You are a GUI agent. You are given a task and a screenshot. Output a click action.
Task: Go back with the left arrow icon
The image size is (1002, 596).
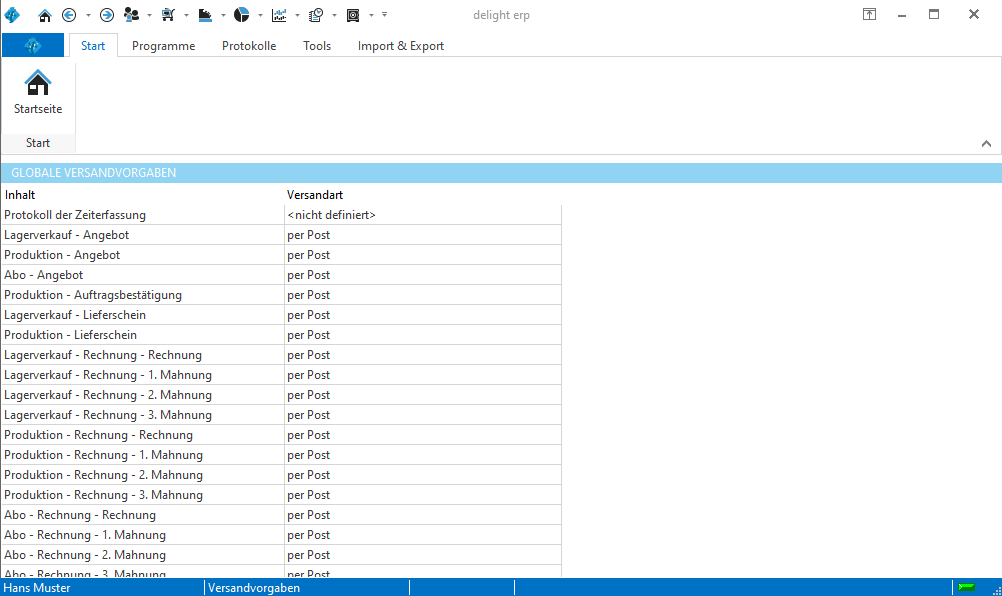tap(69, 15)
